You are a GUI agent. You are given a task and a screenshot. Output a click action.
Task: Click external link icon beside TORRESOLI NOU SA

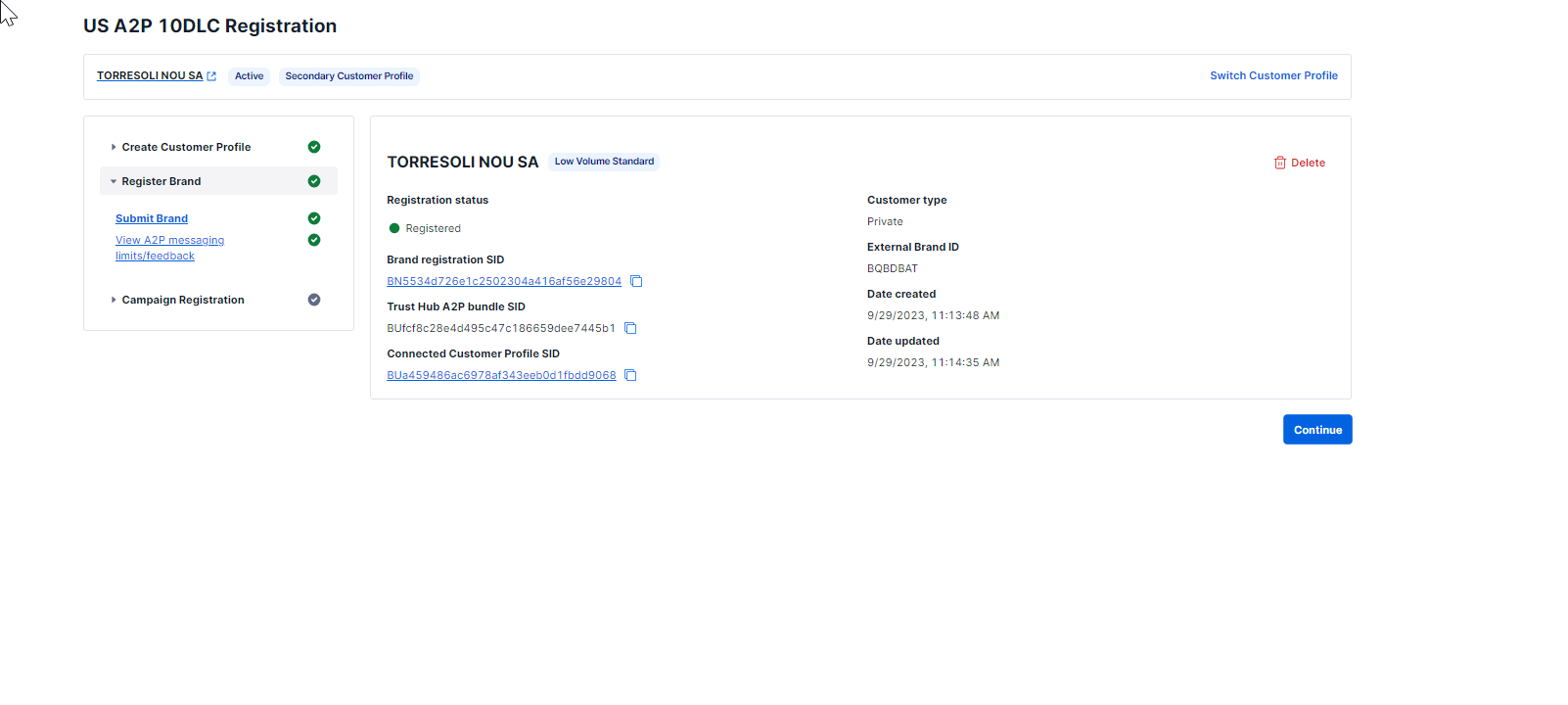211,76
